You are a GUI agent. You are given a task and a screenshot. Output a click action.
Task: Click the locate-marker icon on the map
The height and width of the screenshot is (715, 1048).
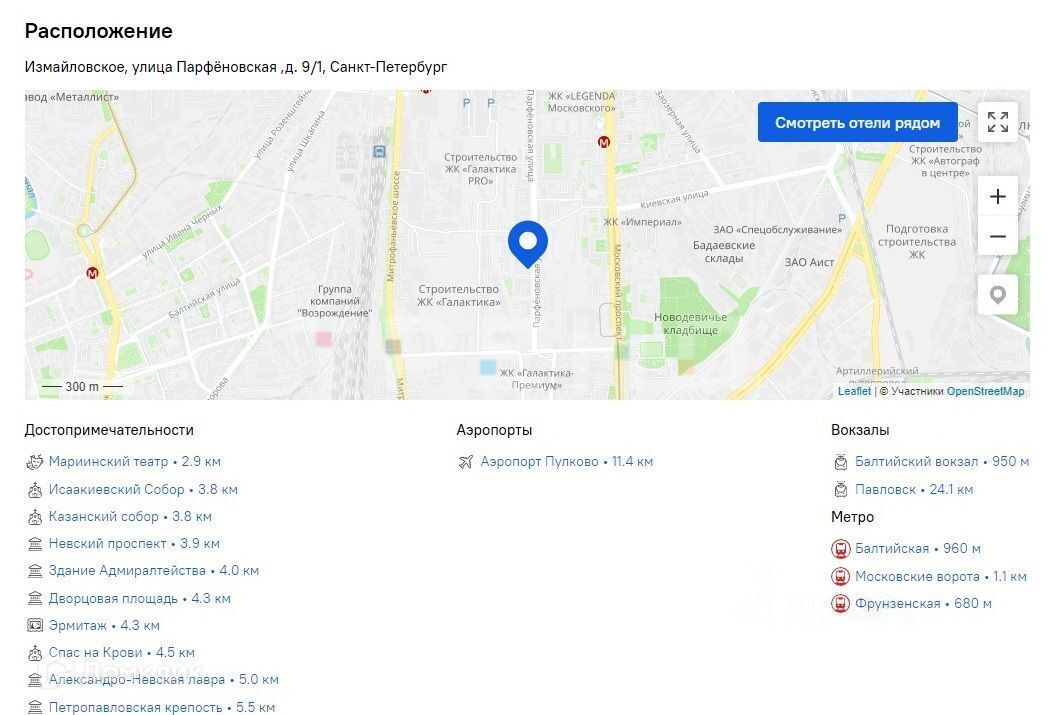tap(997, 295)
